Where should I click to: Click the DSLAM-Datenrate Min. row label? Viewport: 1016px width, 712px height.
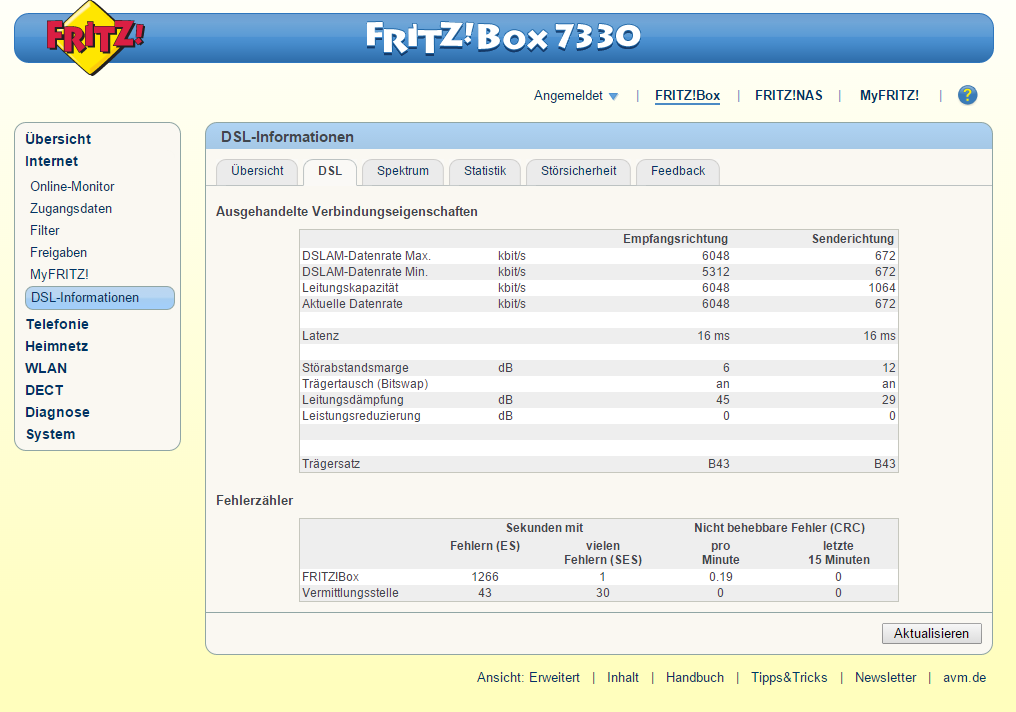tap(365, 272)
